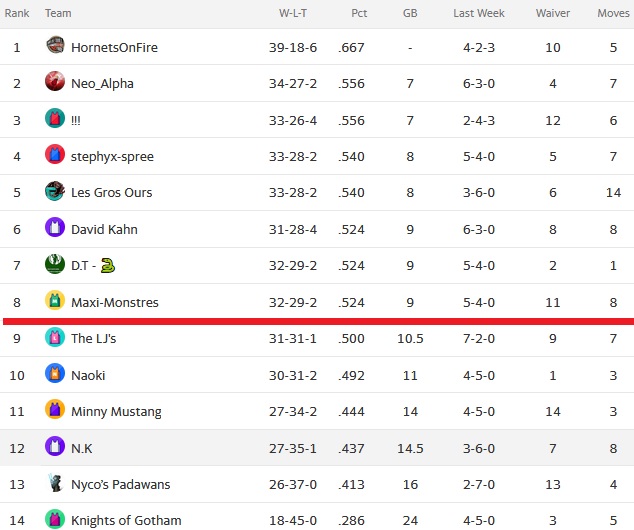Sort table by Pct column header
This screenshot has width=634, height=530.
[x=359, y=13]
